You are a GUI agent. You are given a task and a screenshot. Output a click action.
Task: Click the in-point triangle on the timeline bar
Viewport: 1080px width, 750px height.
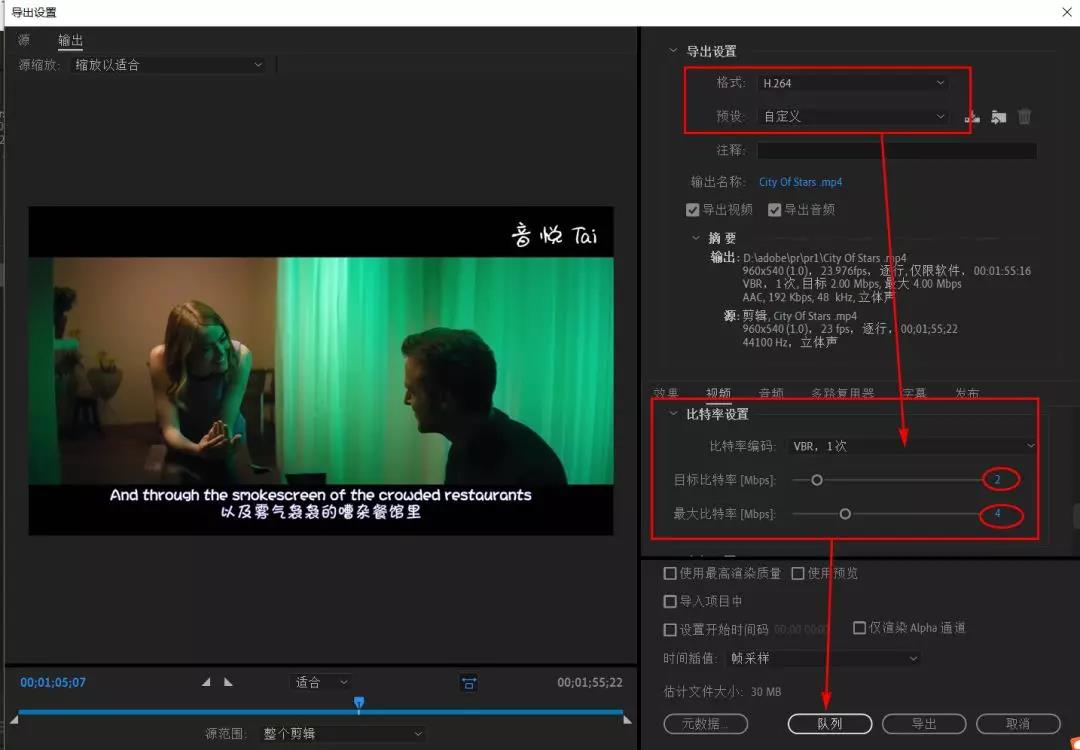pyautogui.click(x=14, y=719)
